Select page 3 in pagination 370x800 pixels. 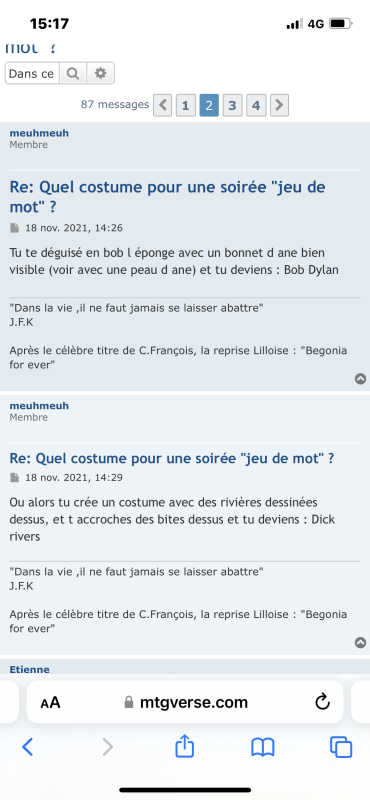pos(232,106)
